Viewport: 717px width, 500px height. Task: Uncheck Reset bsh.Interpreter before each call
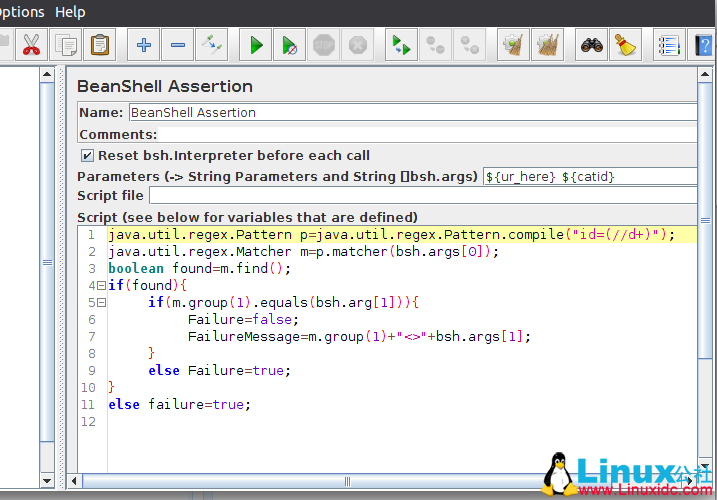87,156
